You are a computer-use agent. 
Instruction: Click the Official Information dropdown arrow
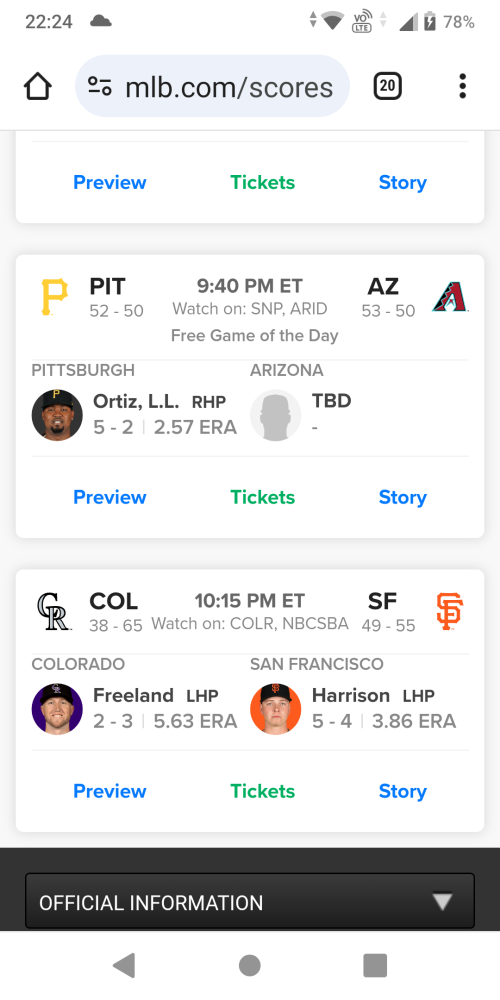click(442, 901)
